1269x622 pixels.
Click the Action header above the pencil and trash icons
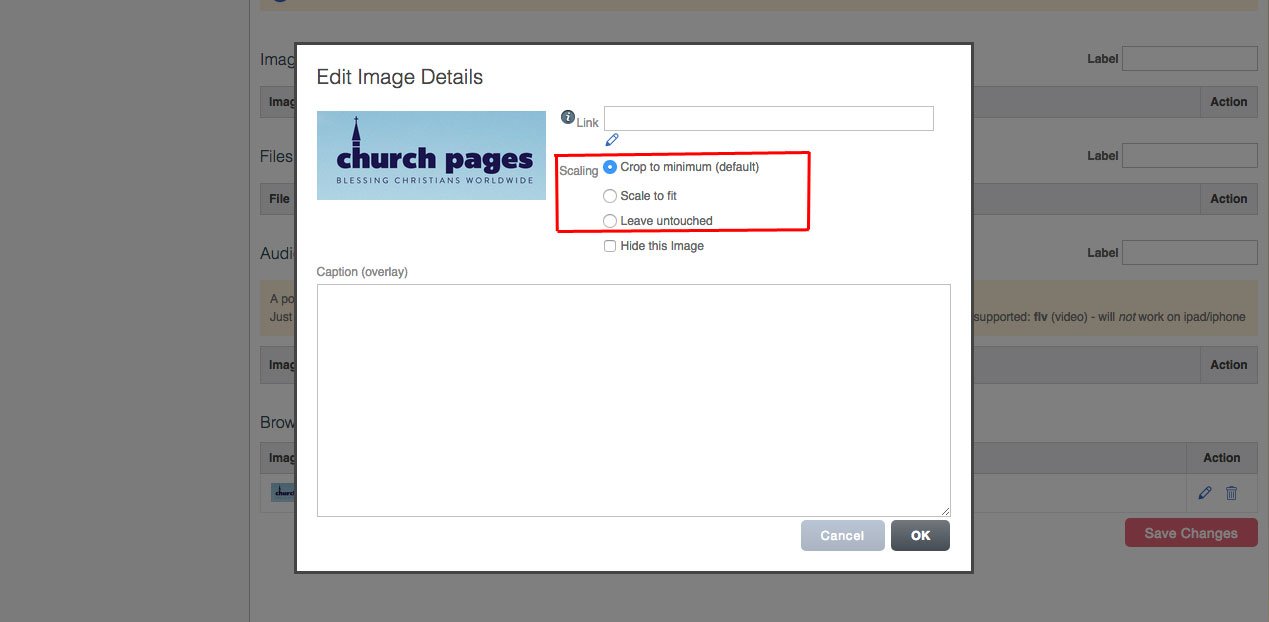point(1222,458)
